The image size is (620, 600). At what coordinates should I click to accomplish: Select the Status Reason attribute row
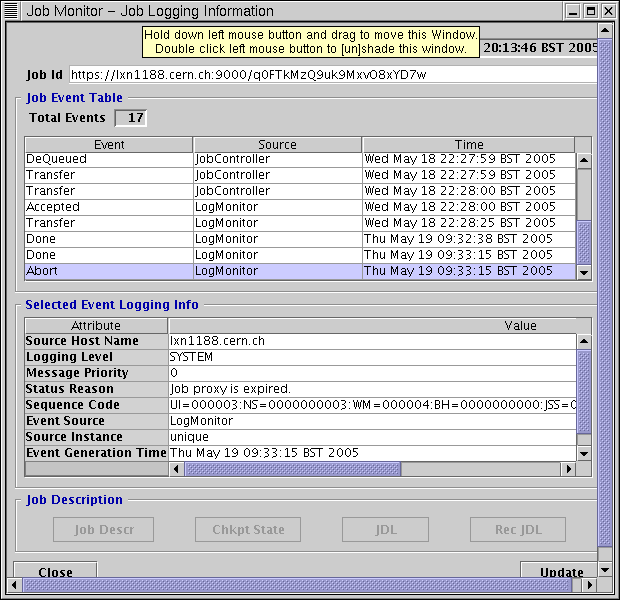click(x=96, y=389)
